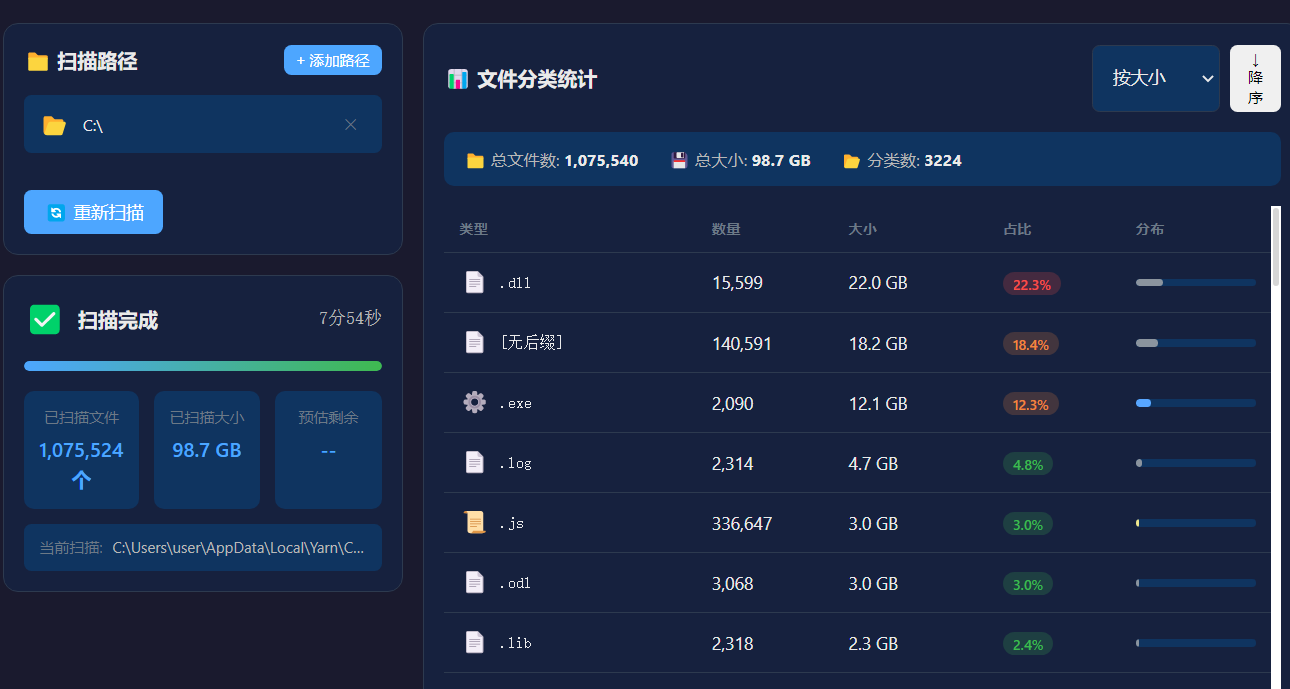Click the 已扫描大小 stat card
Screen dimensions: 1290x689
207,450
